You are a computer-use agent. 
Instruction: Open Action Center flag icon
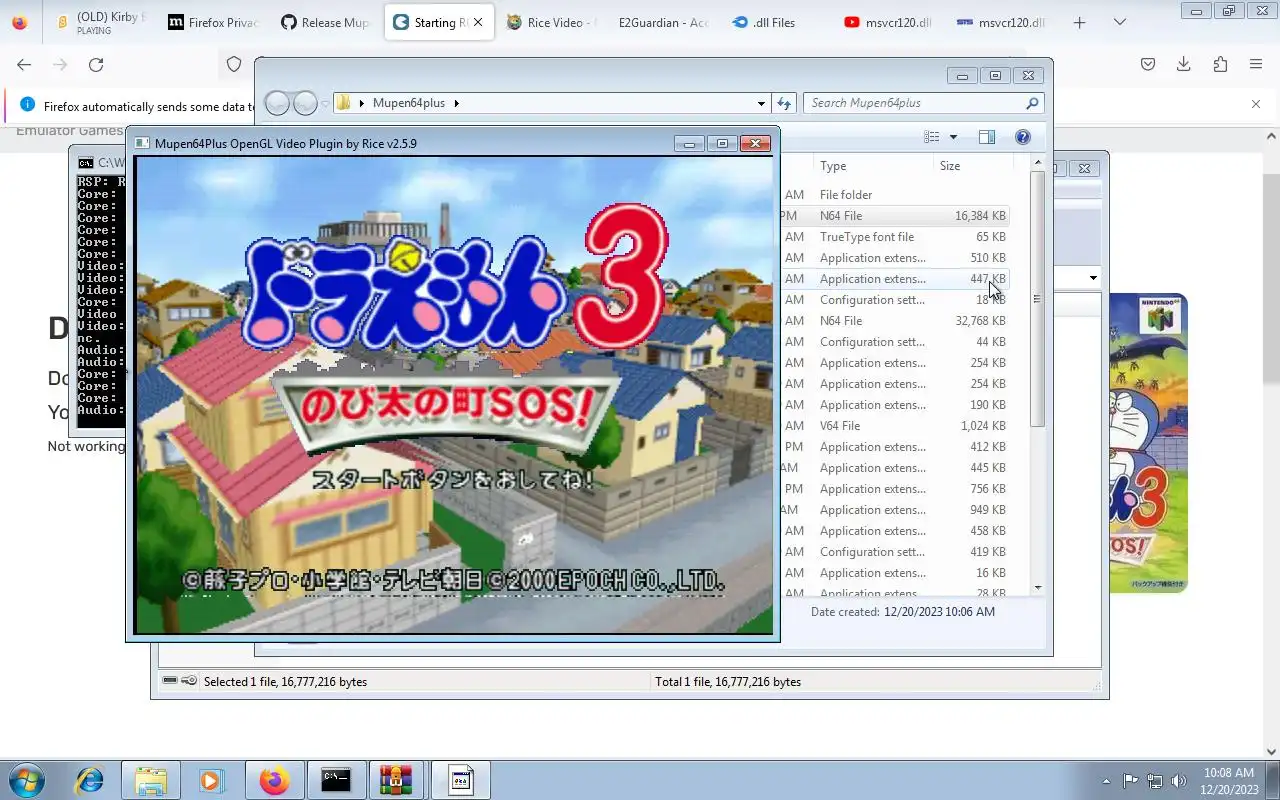tap(1130, 781)
